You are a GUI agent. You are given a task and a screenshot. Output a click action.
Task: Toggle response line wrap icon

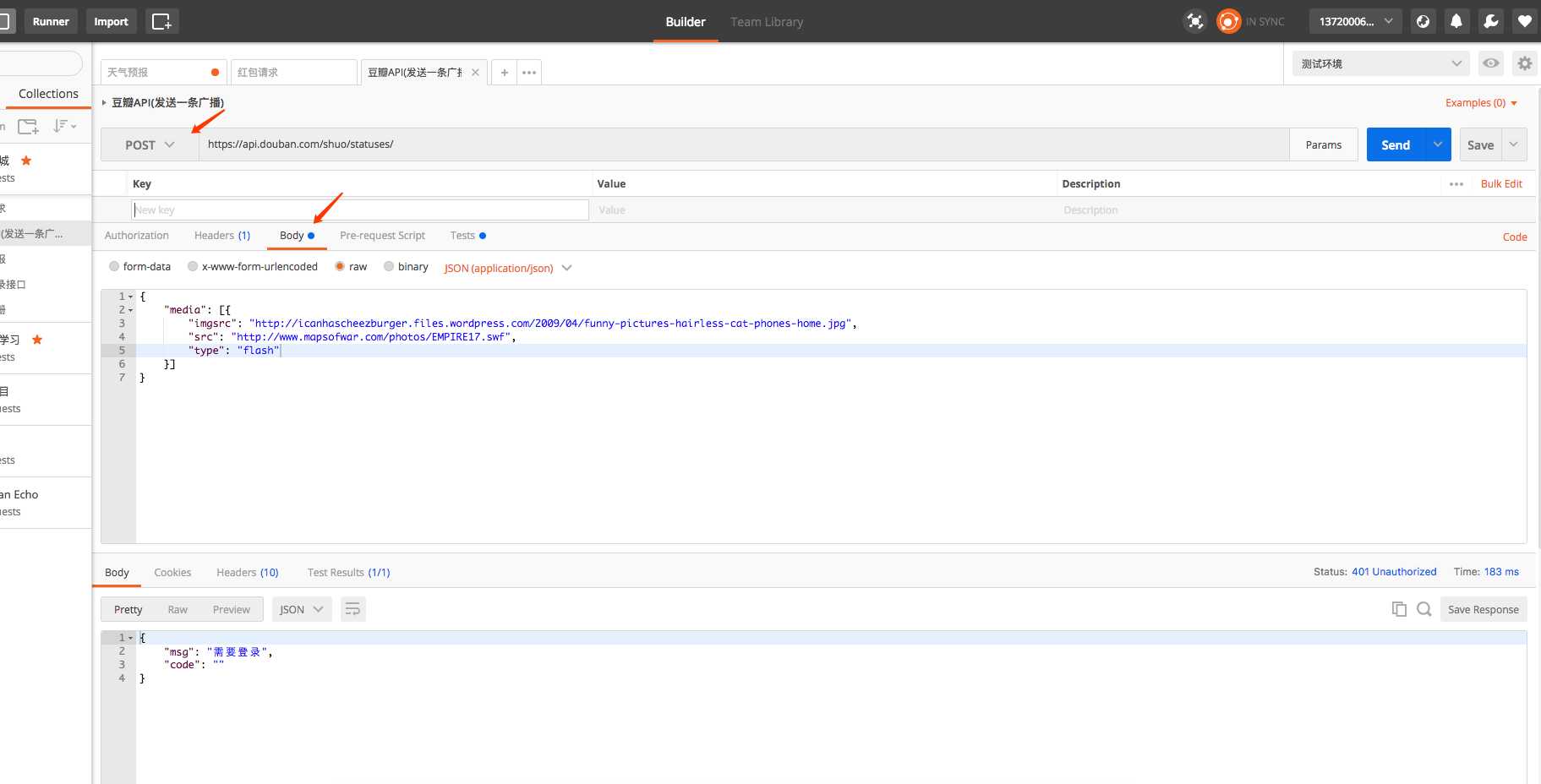pyautogui.click(x=353, y=609)
